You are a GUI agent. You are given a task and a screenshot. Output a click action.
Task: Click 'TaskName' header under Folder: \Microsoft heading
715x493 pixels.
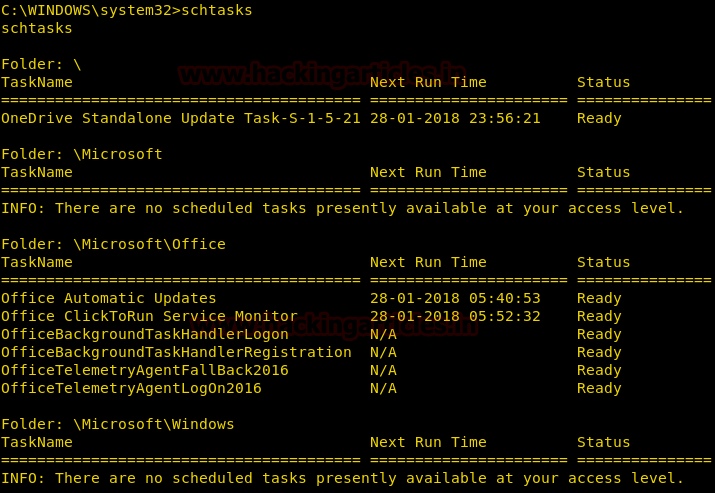pyautogui.click(x=36, y=172)
